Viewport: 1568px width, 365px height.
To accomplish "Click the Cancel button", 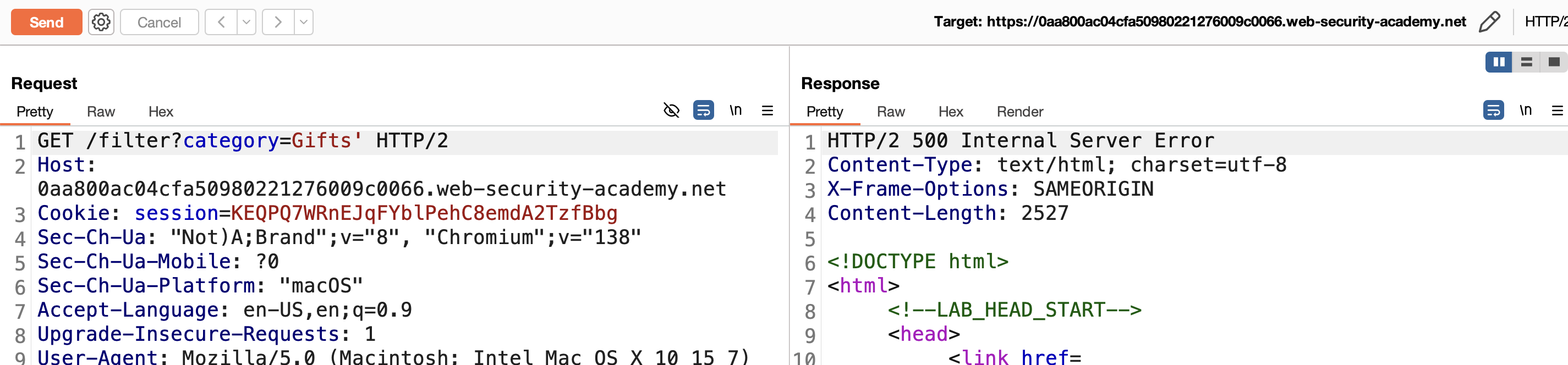I will click(x=159, y=22).
